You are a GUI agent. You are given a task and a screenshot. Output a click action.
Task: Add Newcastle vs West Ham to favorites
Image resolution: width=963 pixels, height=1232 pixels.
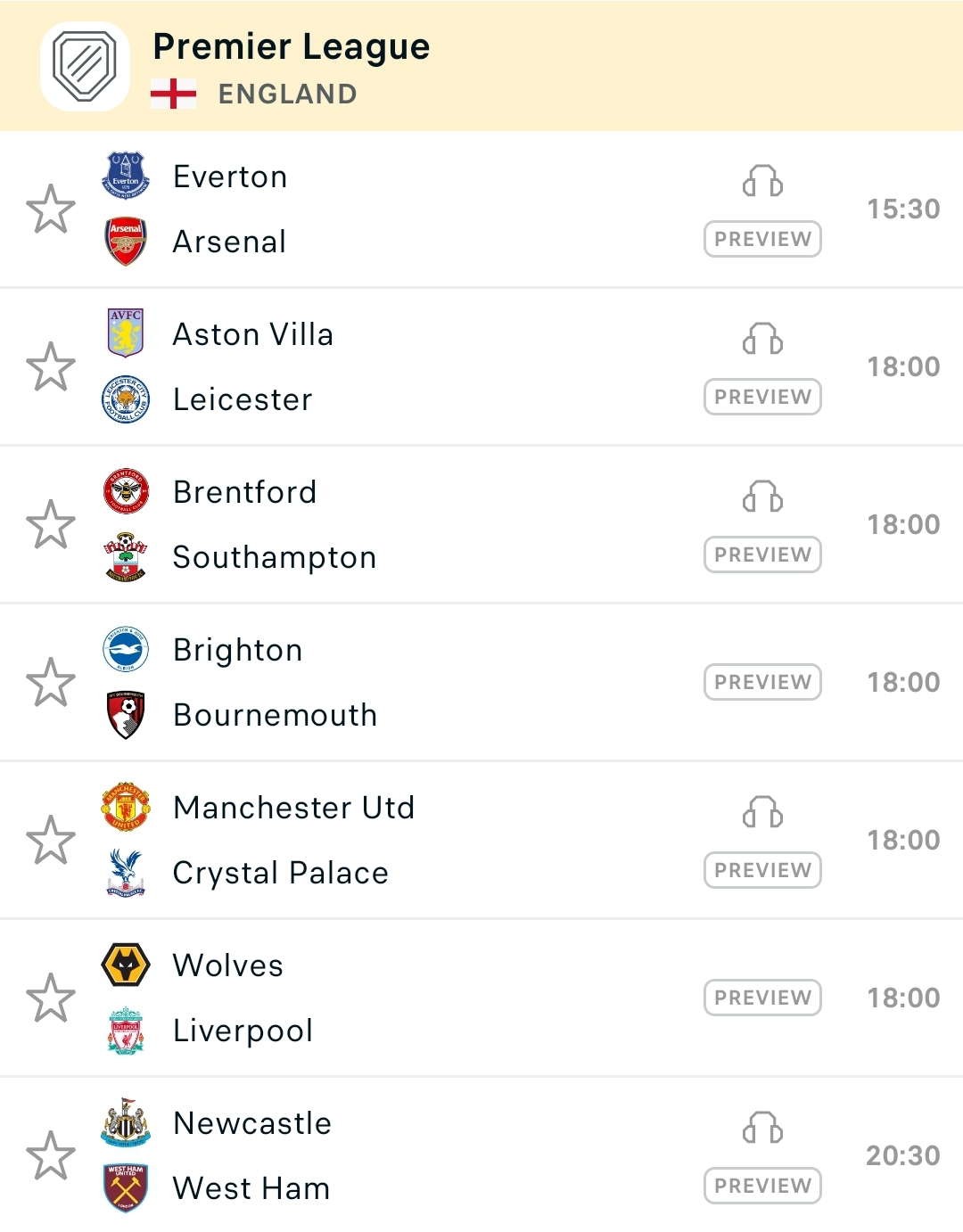pos(51,1155)
